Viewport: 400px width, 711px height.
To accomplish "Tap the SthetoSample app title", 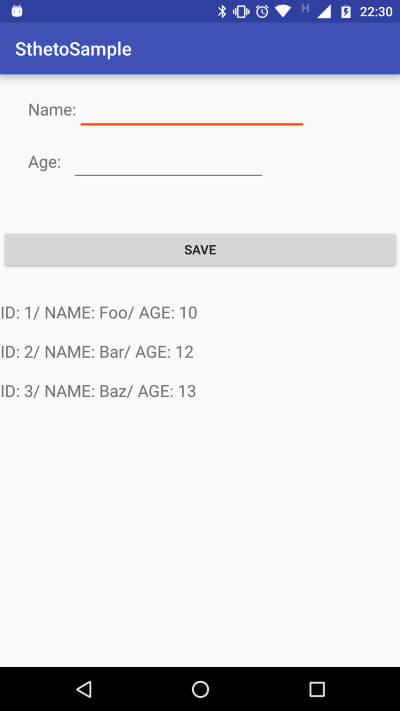I will (73, 49).
